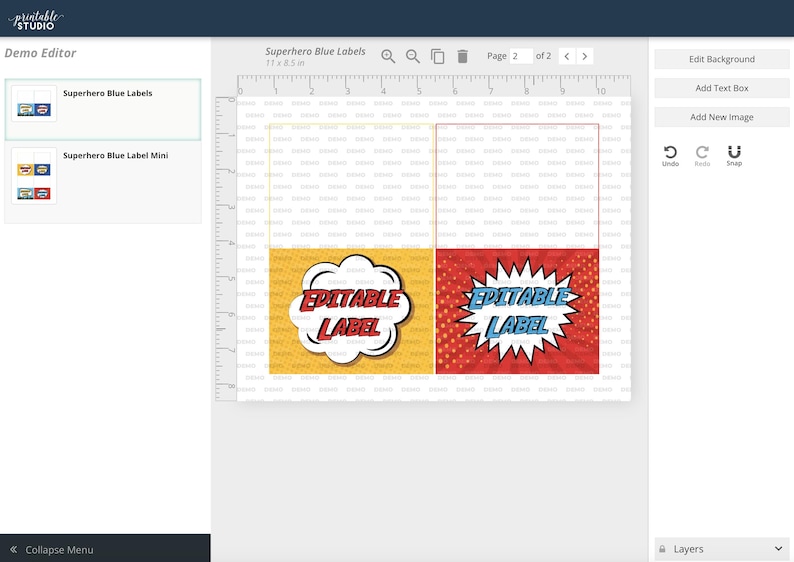Click the Collapse Menu double-arrow icon

14,549
